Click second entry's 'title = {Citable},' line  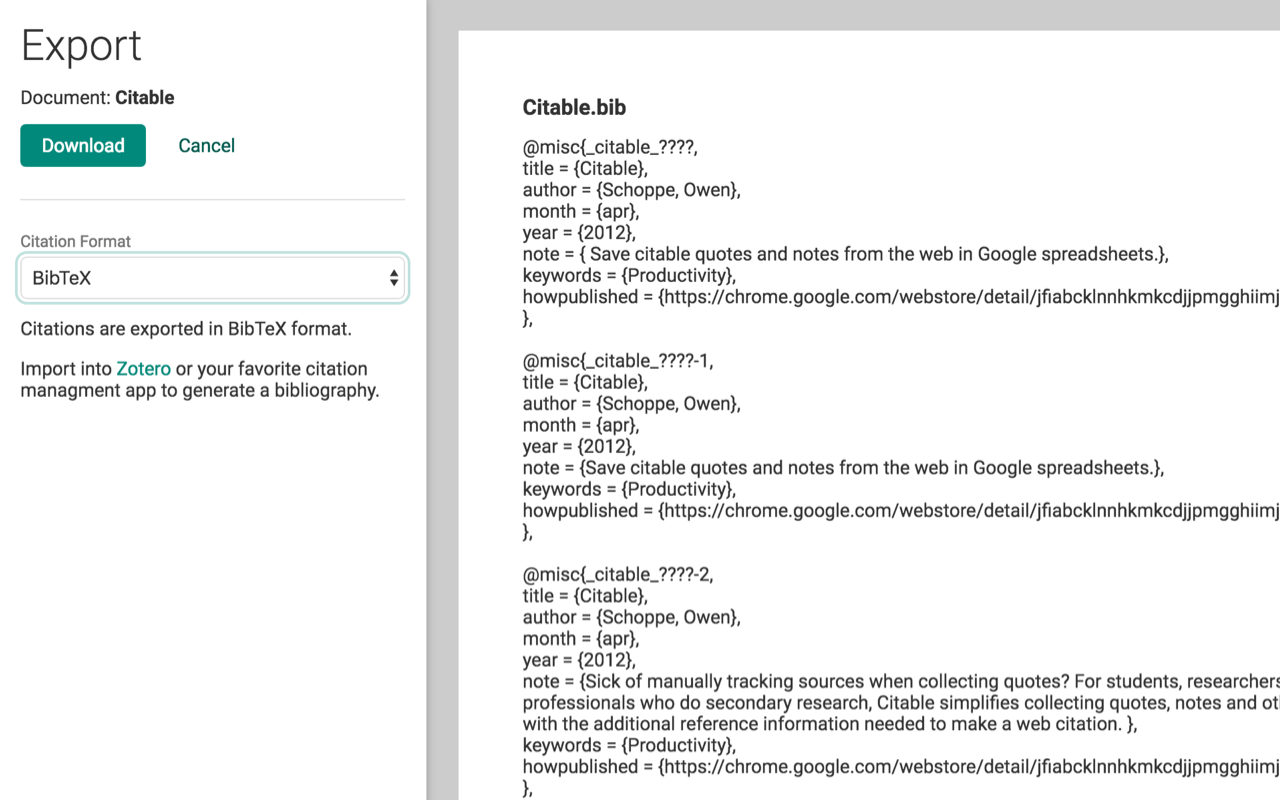pos(585,382)
